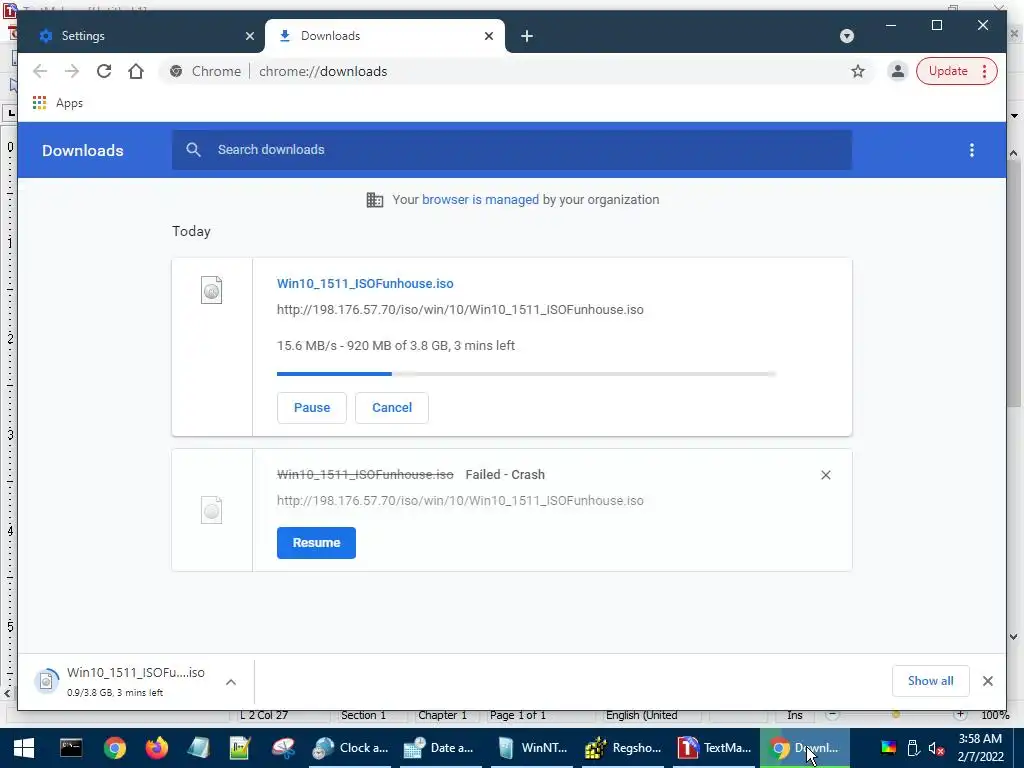Click TextMaker status bar 'Ins' indicator
This screenshot has width=1024, height=768.
pos(794,715)
